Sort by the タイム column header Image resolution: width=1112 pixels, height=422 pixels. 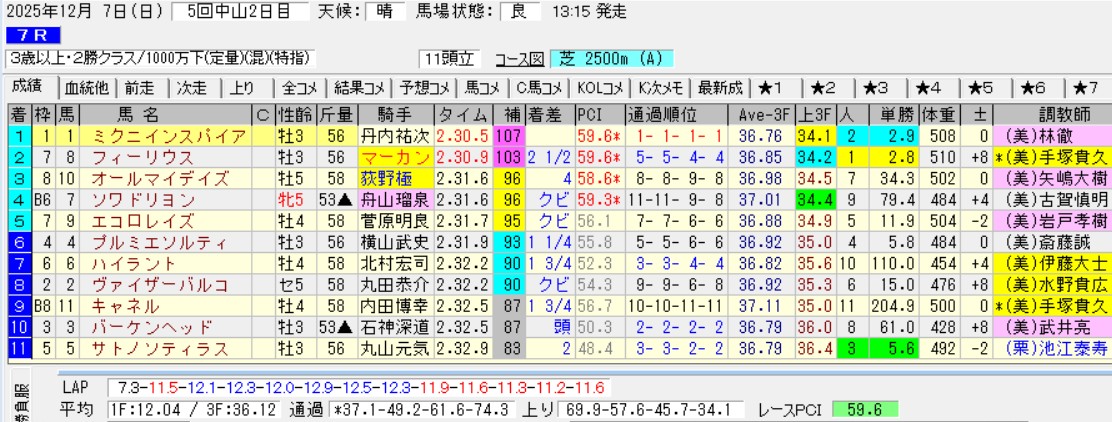(x=464, y=113)
